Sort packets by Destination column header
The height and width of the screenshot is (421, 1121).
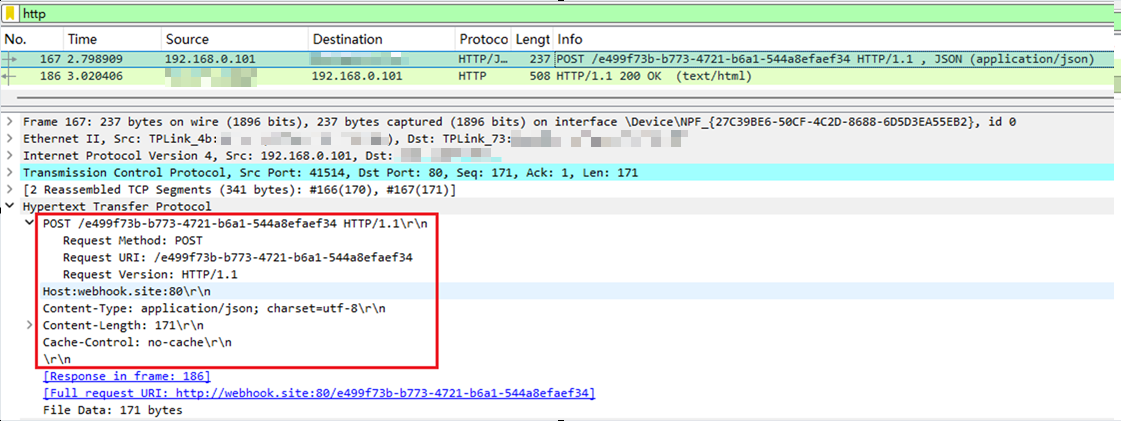pyautogui.click(x=382, y=39)
